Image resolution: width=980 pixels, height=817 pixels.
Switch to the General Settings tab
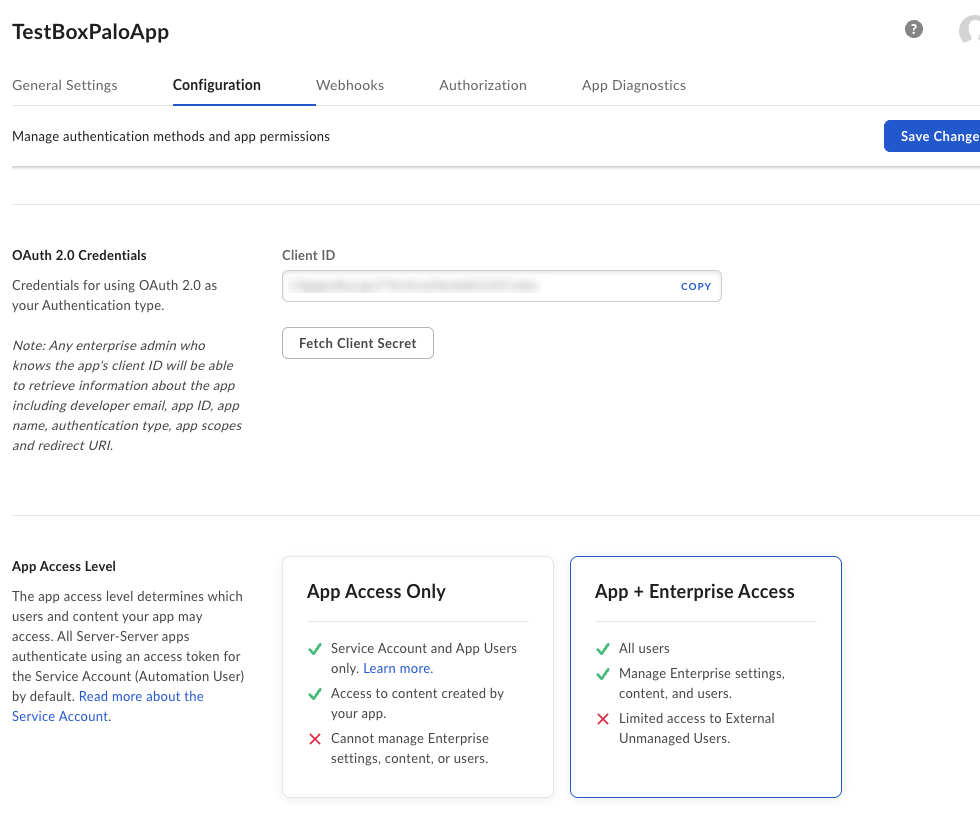[x=65, y=85]
